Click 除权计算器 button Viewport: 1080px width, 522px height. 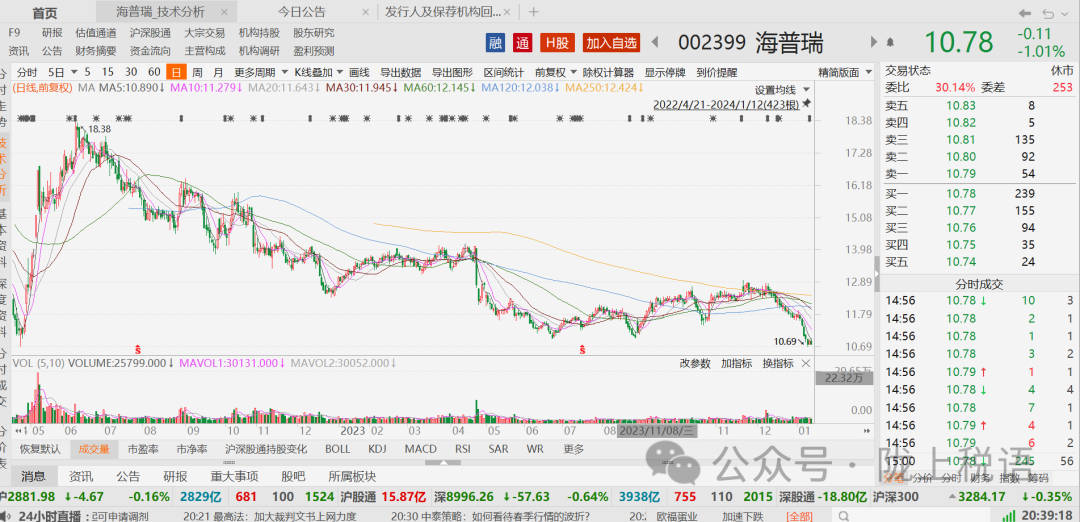click(x=609, y=72)
